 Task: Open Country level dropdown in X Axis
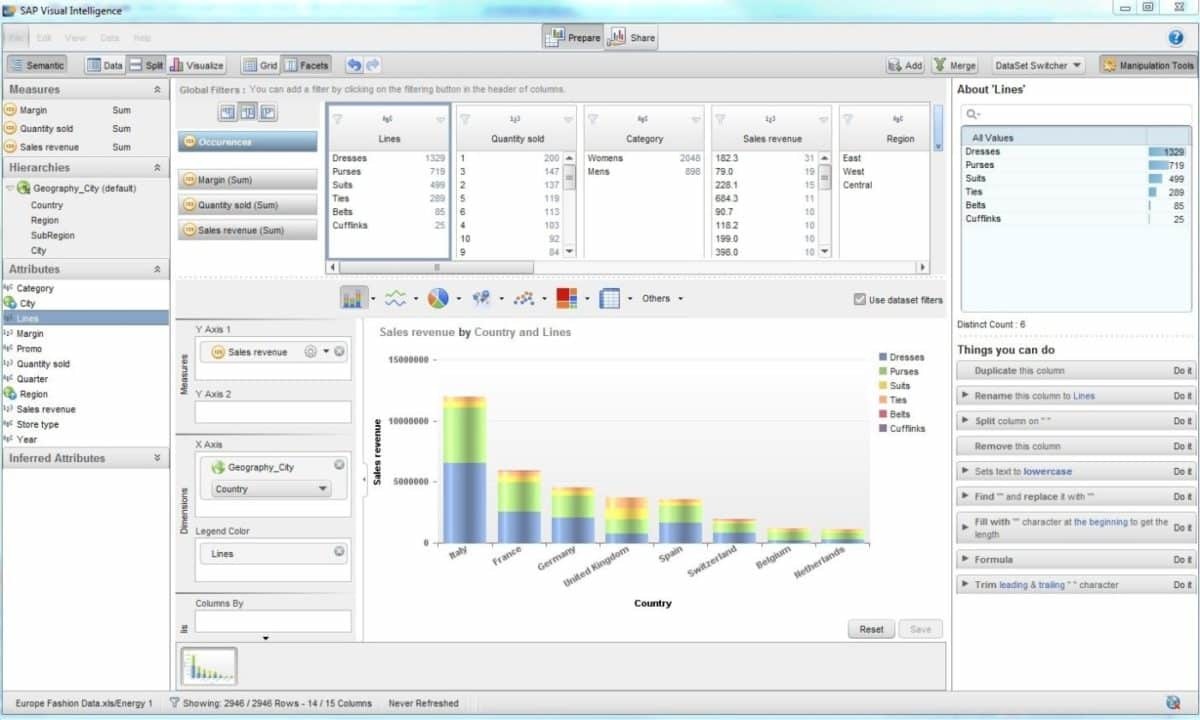point(271,489)
